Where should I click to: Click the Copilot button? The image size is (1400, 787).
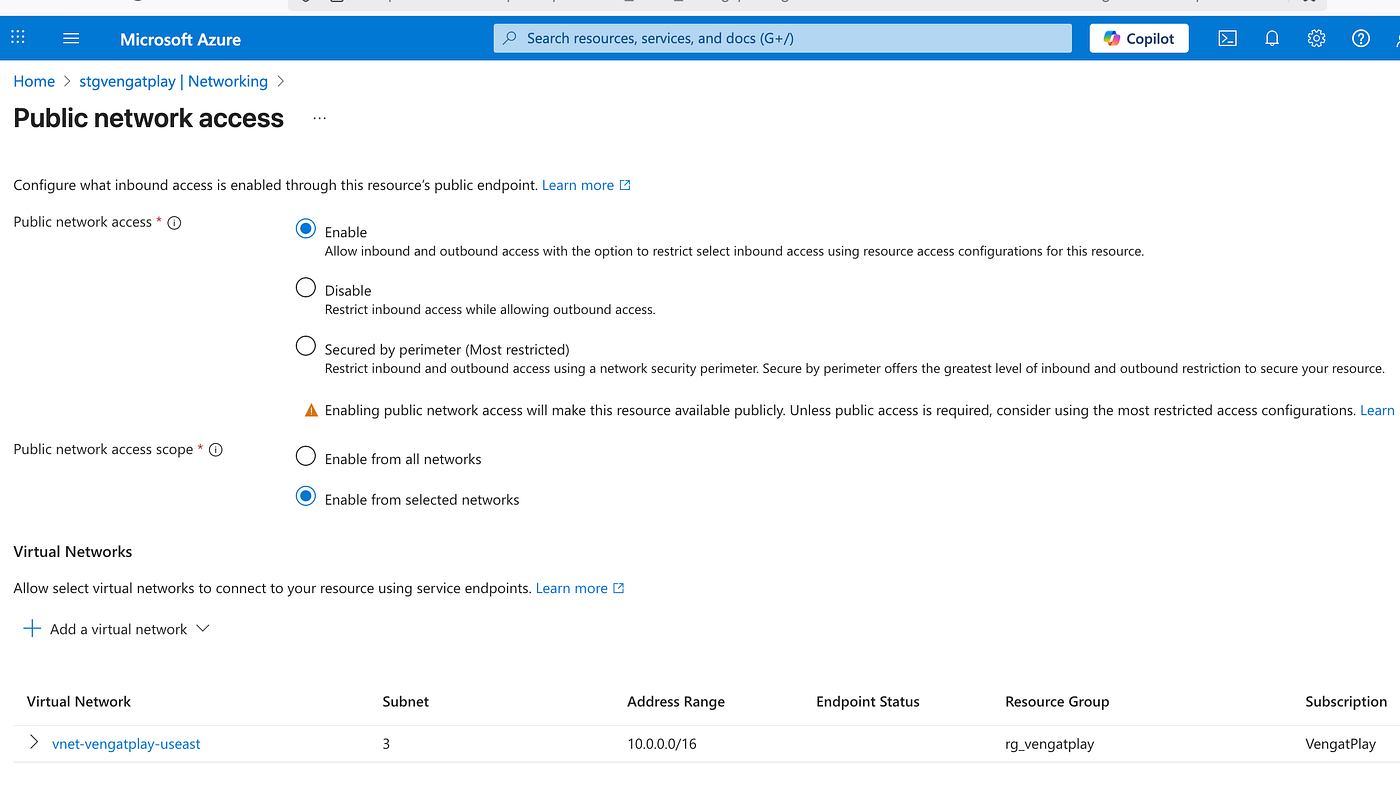pyautogui.click(x=1139, y=38)
